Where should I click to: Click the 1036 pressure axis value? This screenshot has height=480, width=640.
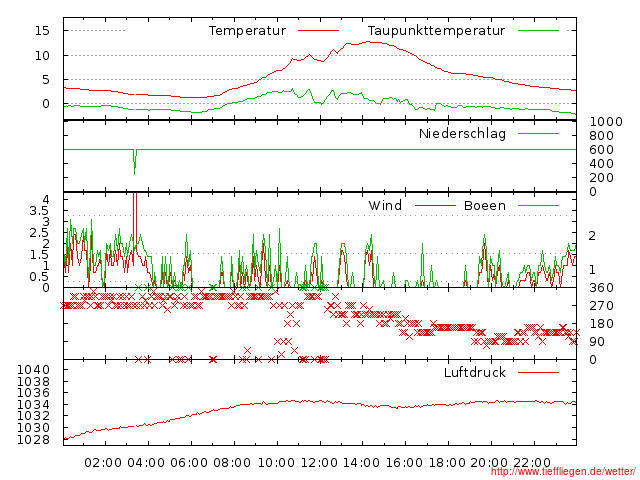33,393
